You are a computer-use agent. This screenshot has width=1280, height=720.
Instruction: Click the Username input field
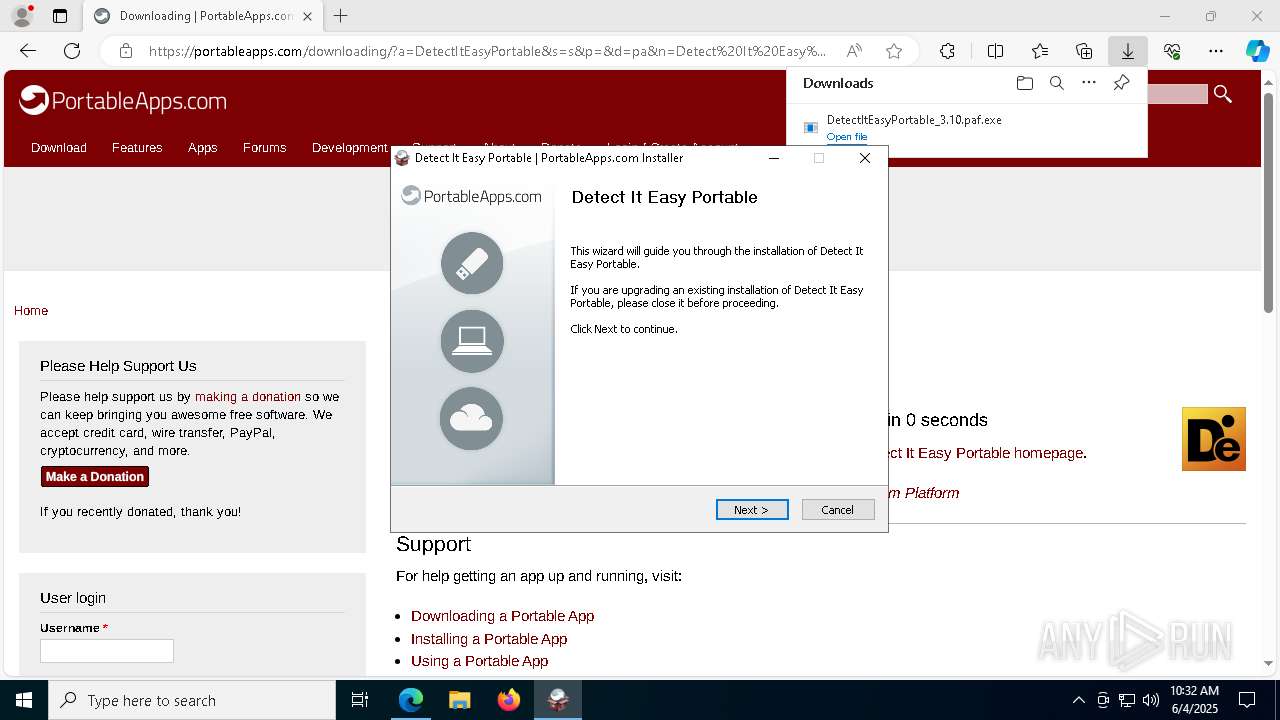107,651
